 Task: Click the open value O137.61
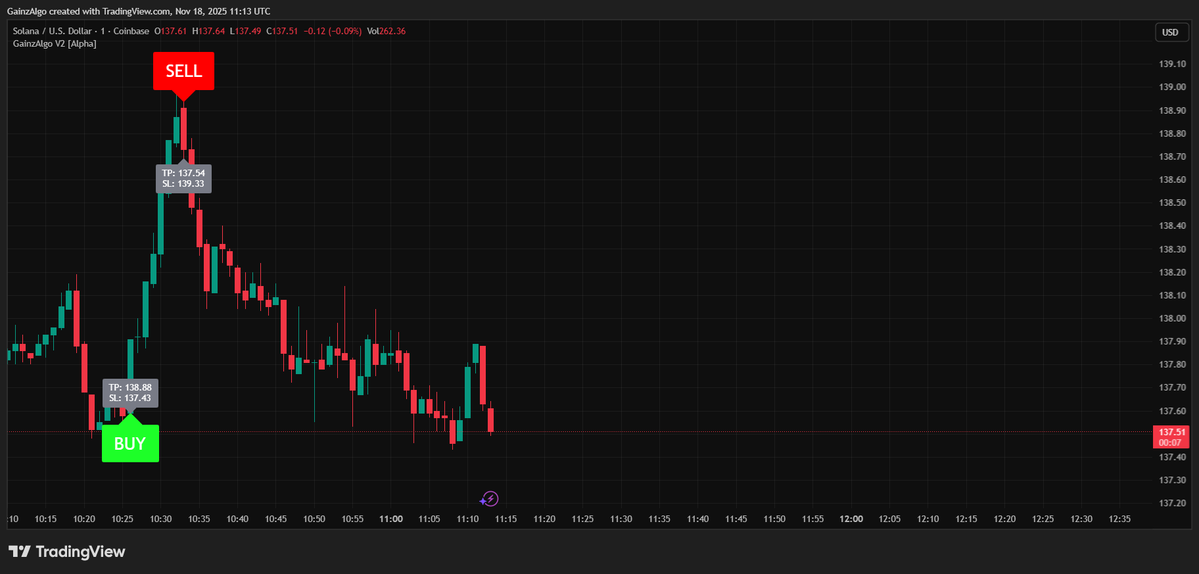(x=171, y=31)
